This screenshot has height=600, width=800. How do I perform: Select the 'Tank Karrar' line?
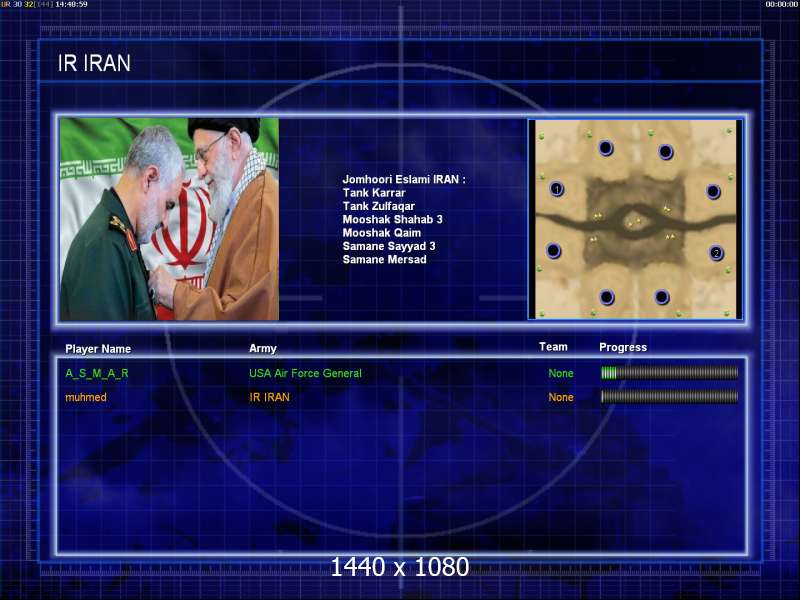click(374, 193)
